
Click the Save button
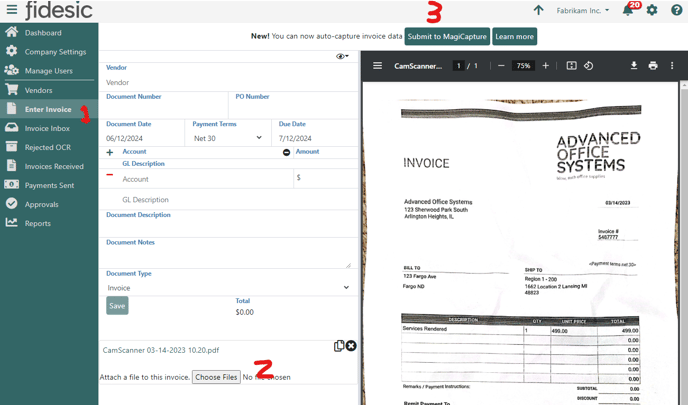click(117, 306)
